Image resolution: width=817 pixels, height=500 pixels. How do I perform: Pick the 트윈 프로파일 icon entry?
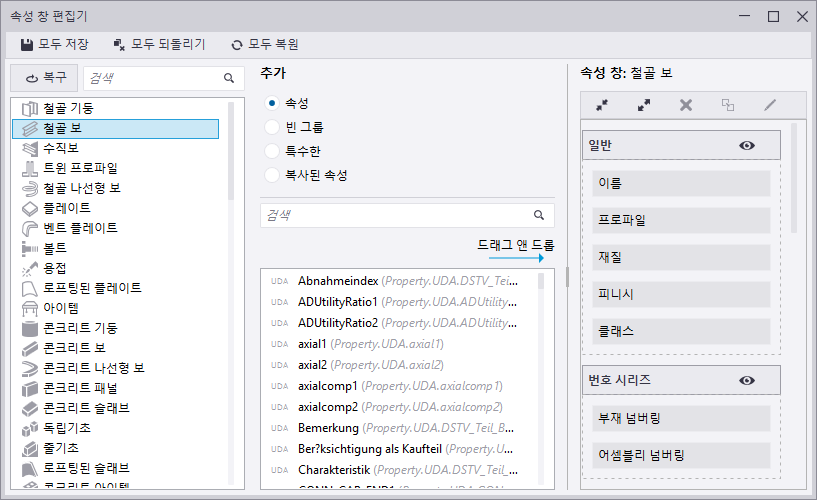[30, 168]
